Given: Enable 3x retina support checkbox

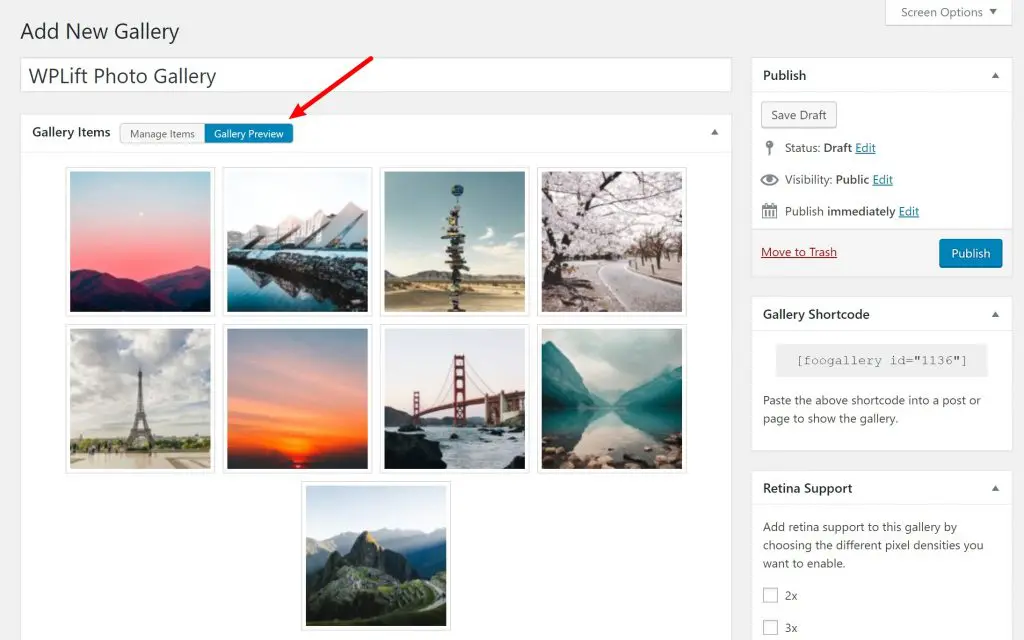Looking at the screenshot, I should (770, 627).
